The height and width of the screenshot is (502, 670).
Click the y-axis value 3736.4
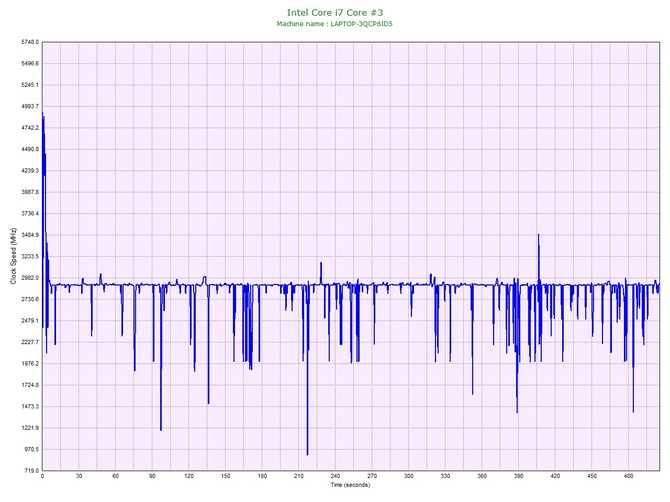pos(30,214)
